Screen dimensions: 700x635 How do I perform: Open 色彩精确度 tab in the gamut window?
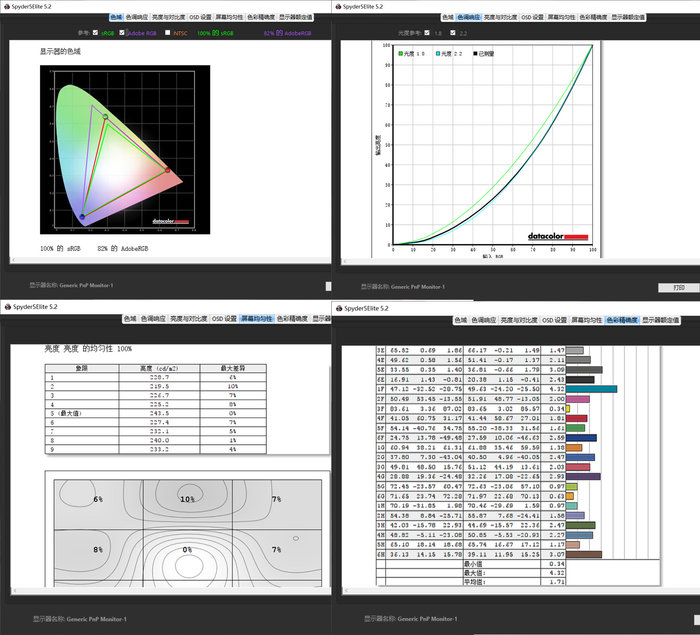(261, 17)
